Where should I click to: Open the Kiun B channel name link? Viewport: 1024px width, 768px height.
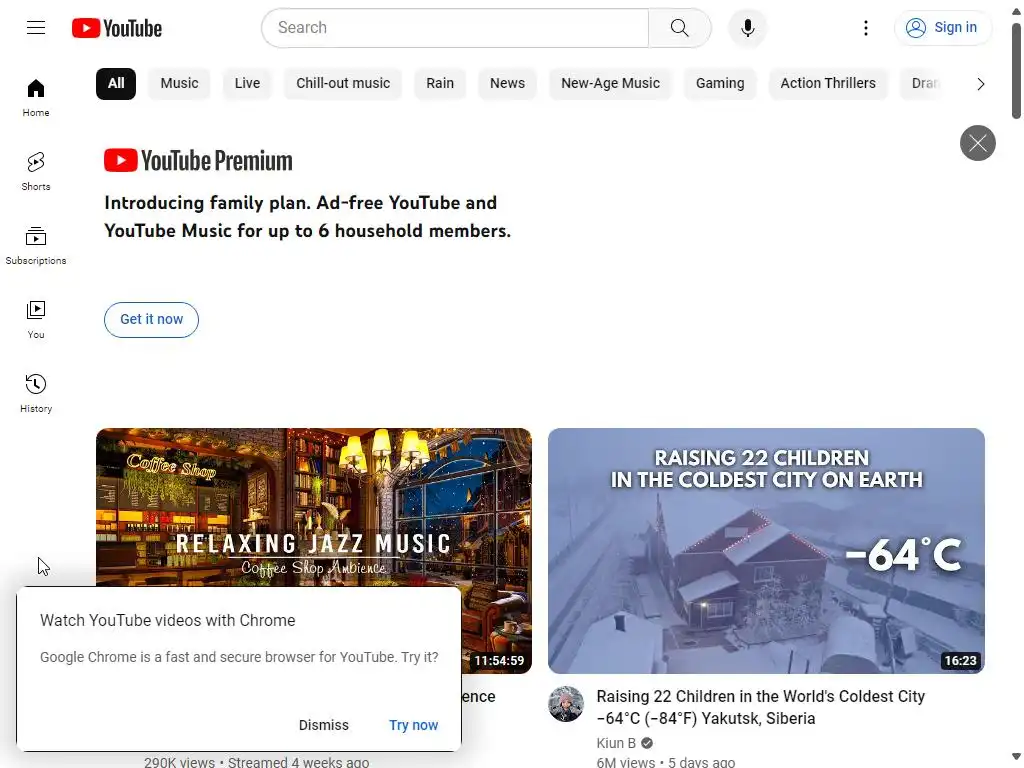616,743
